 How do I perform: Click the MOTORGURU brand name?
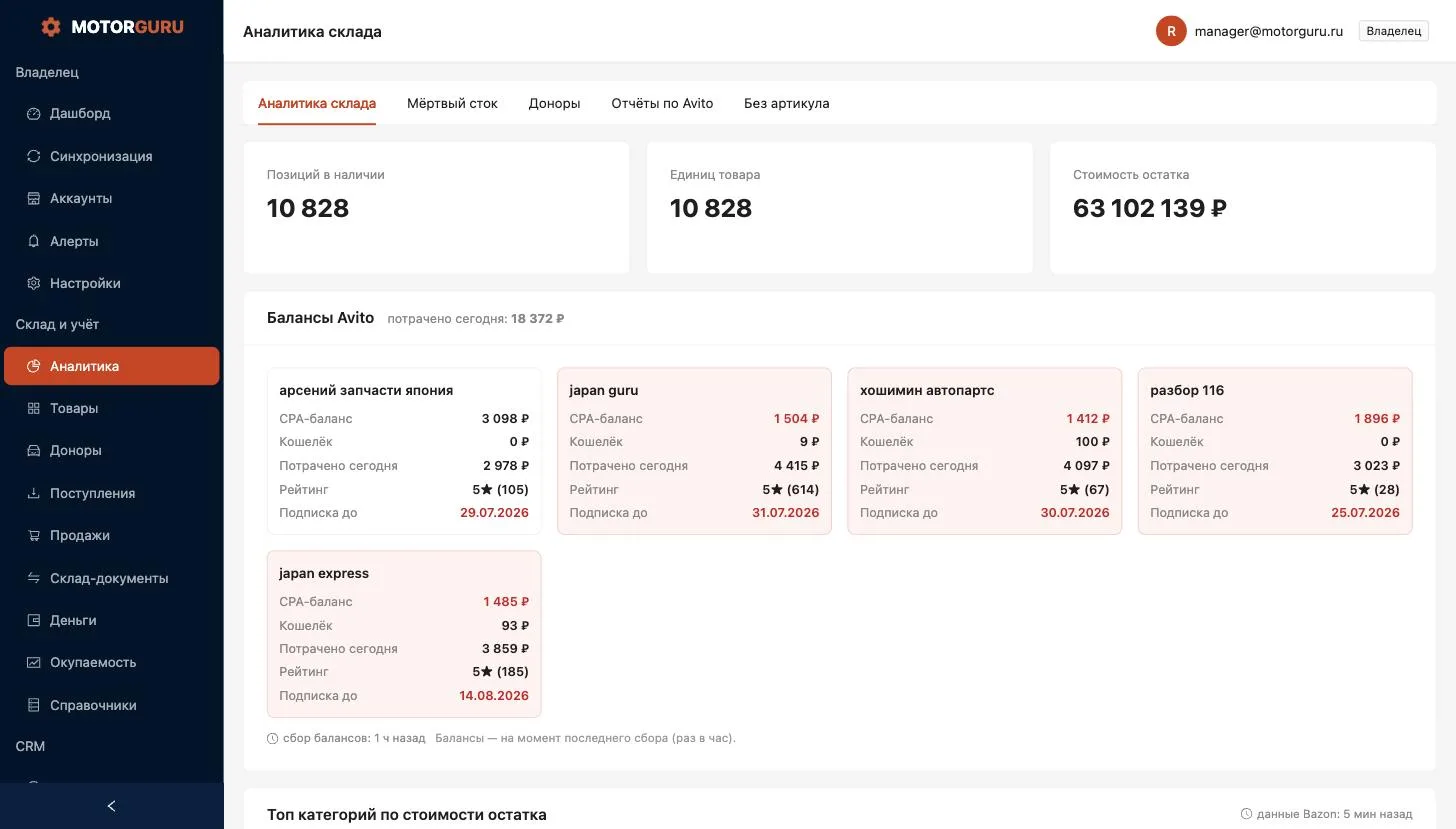tap(127, 27)
